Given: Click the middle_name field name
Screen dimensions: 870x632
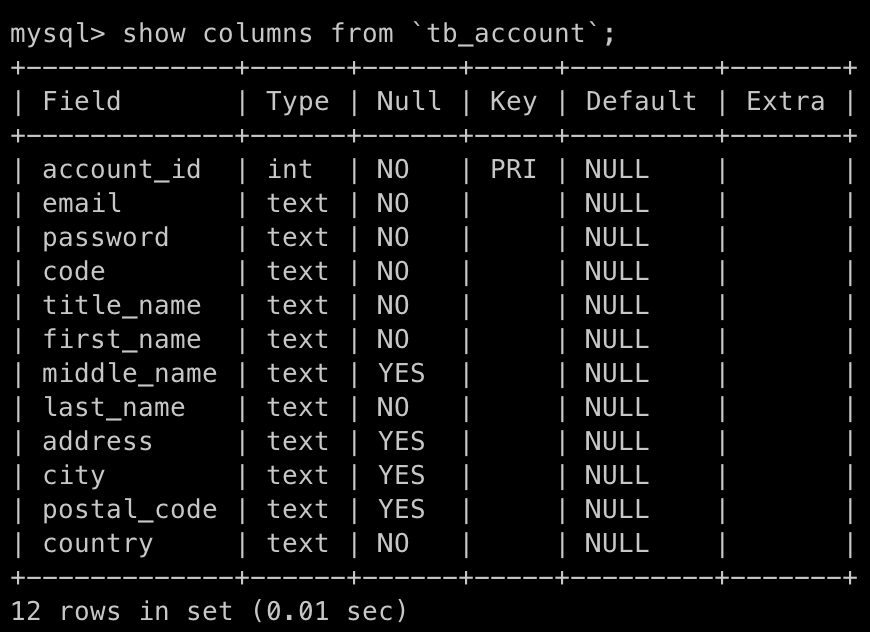Looking at the screenshot, I should click(129, 373).
